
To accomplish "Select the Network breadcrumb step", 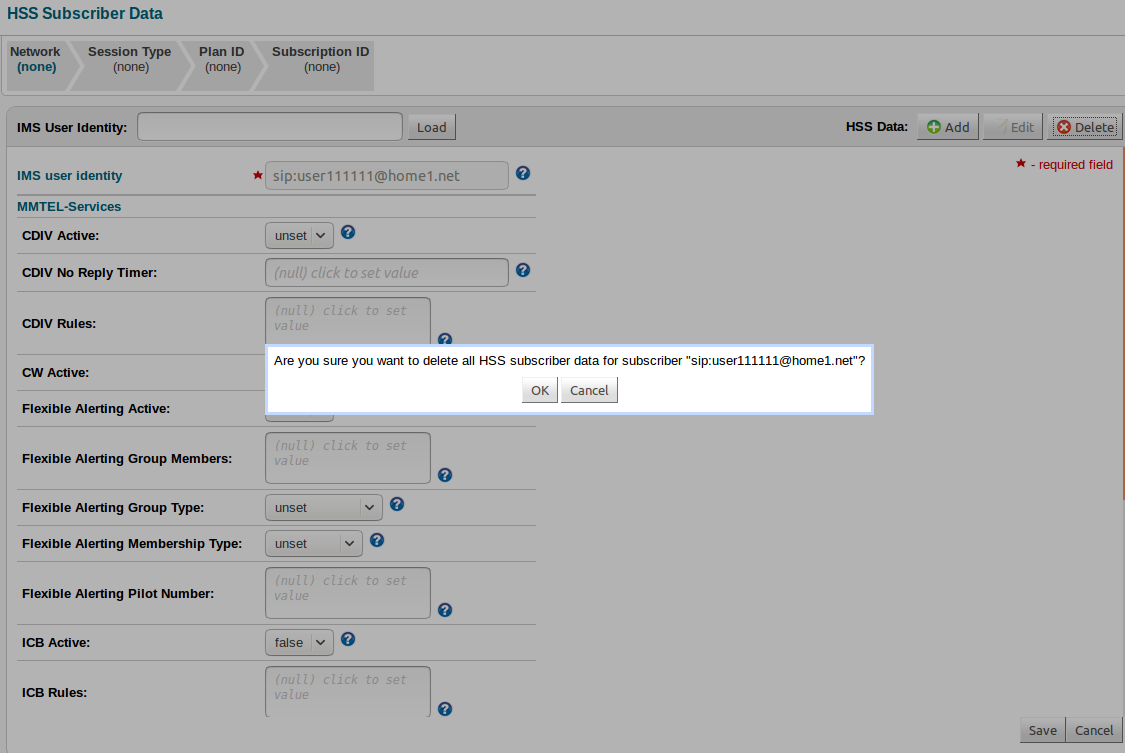I will tap(35, 58).
